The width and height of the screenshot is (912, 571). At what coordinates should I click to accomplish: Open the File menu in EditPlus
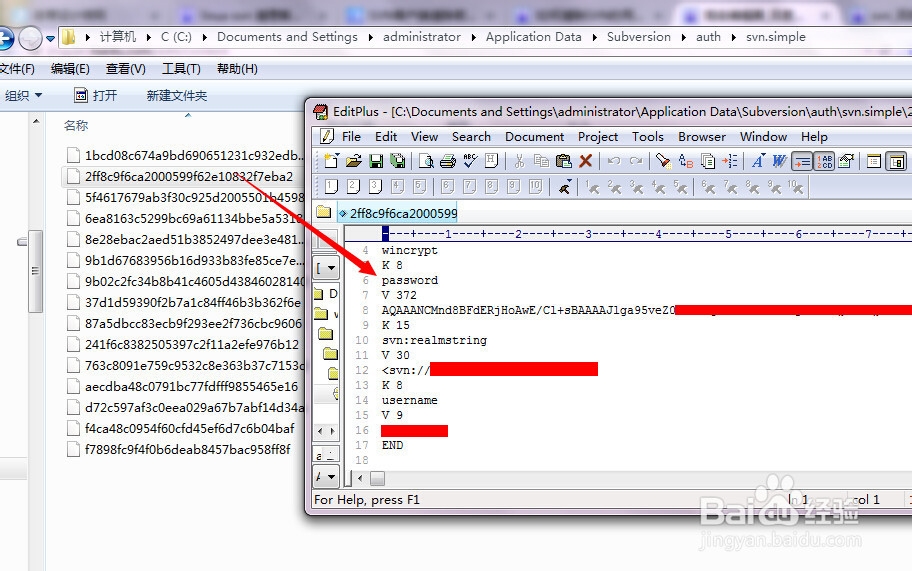pos(351,137)
